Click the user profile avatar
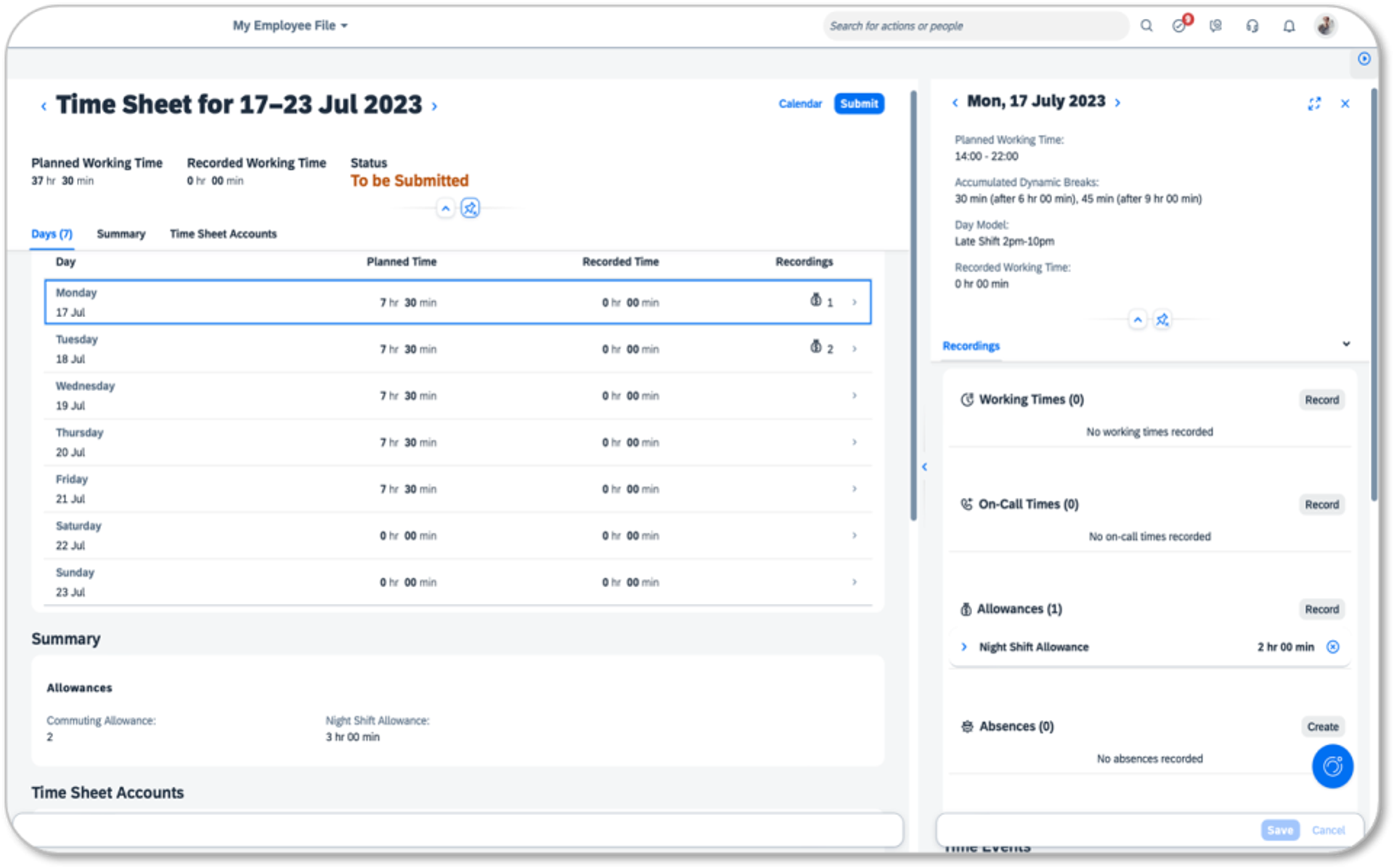 [1326, 26]
